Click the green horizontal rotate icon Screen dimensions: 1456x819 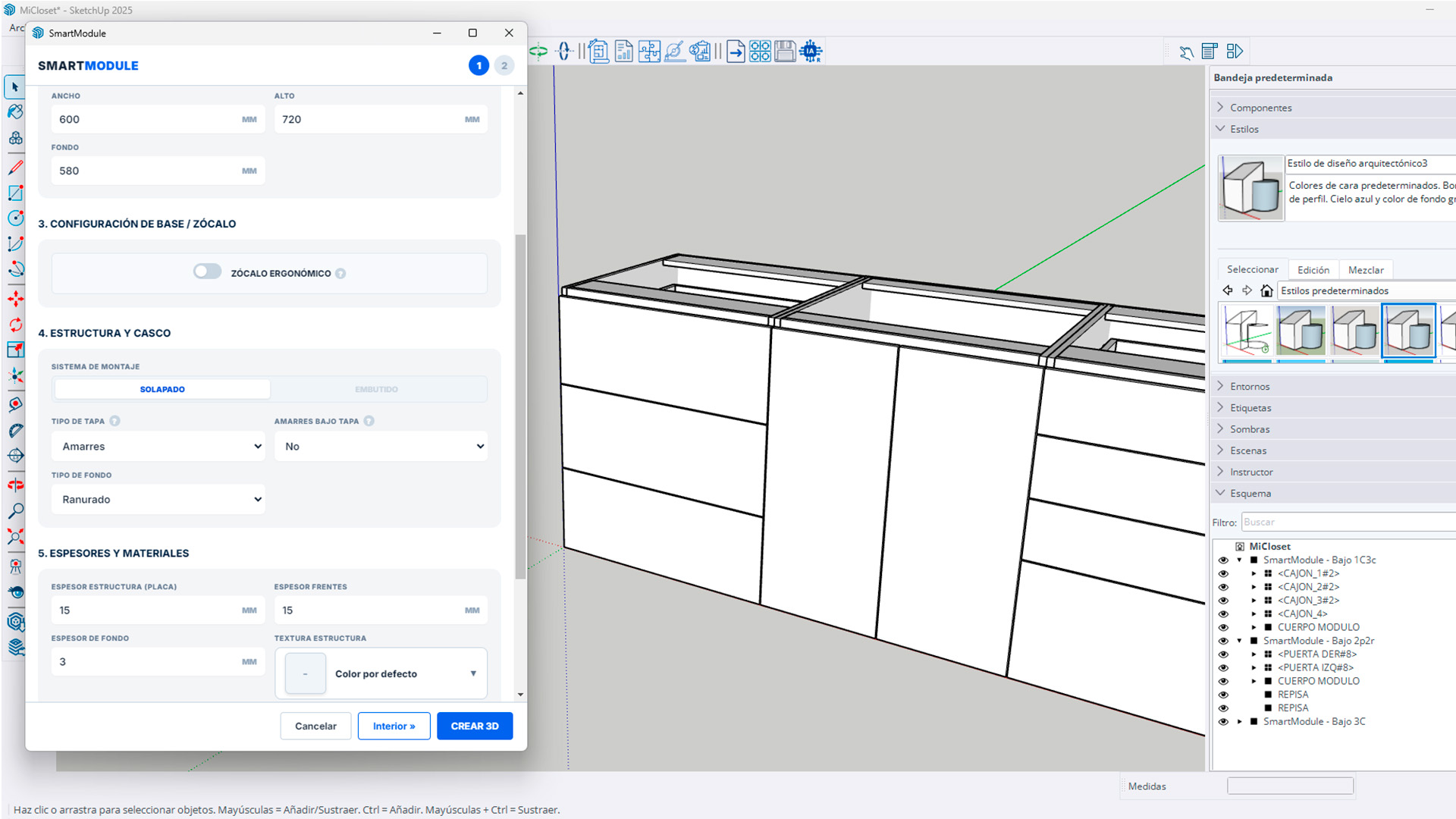click(538, 52)
